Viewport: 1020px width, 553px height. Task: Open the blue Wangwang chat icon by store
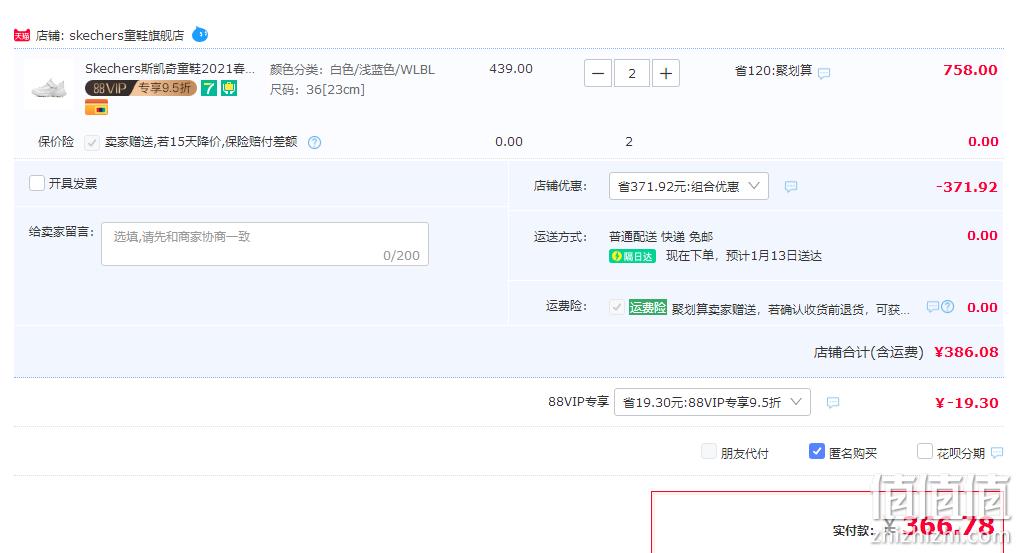[200, 34]
